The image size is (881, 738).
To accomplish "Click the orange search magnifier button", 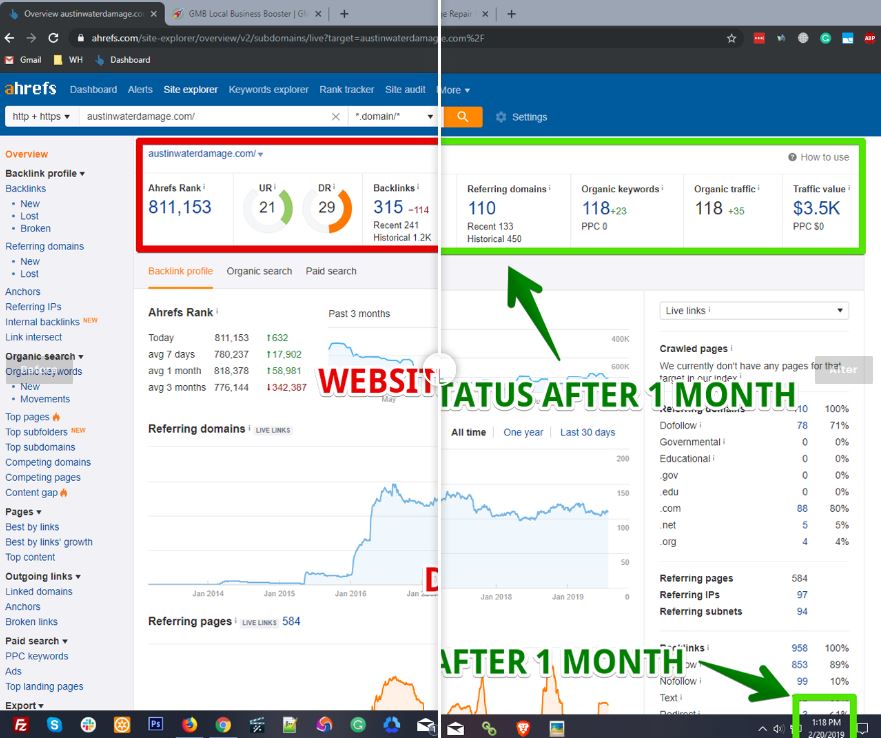I will coord(463,116).
